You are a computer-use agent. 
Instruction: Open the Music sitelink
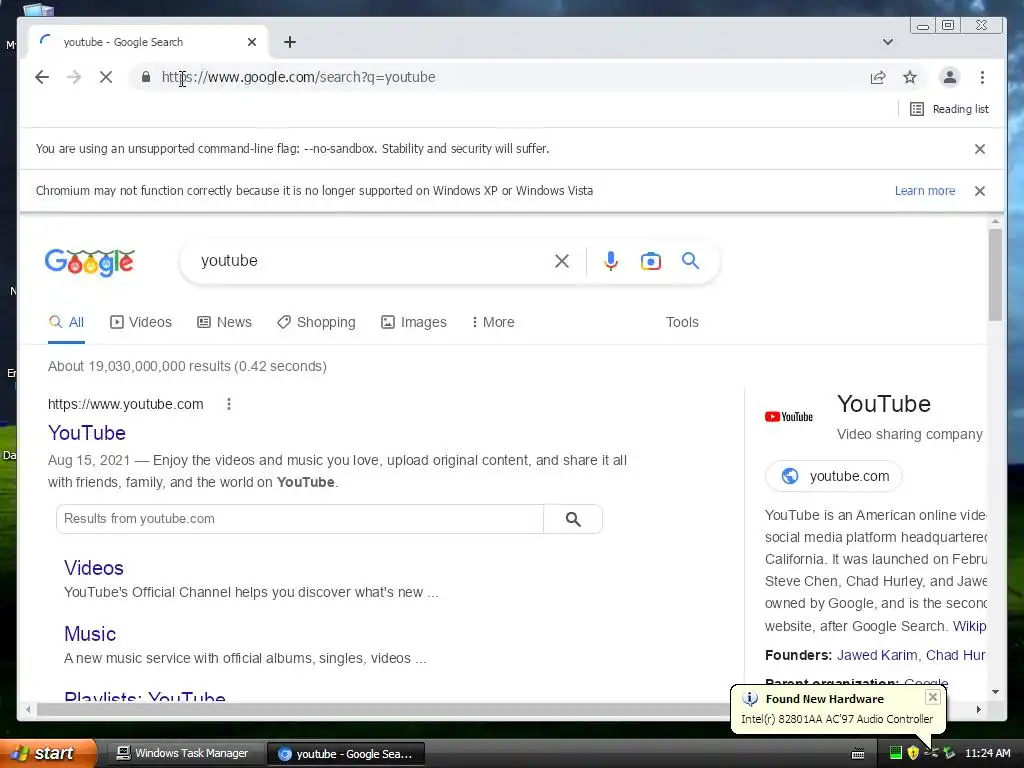click(90, 633)
